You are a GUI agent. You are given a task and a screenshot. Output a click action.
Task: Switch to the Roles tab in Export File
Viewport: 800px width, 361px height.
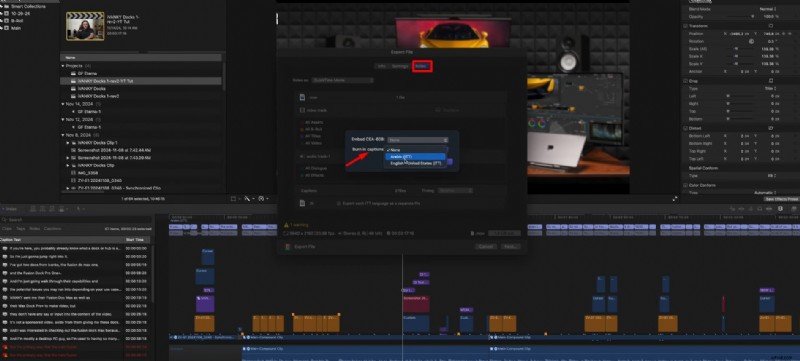click(x=421, y=66)
